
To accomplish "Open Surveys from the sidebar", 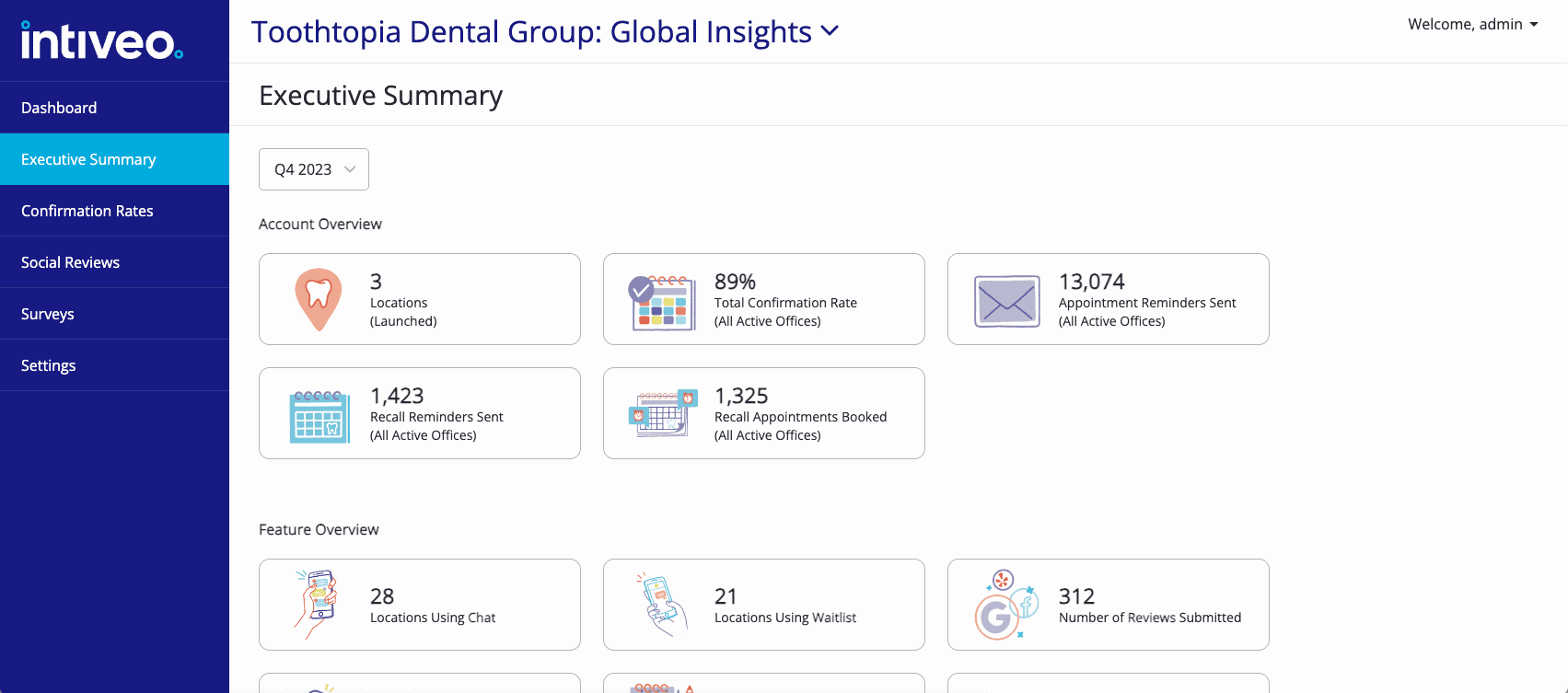I will [x=48, y=314].
